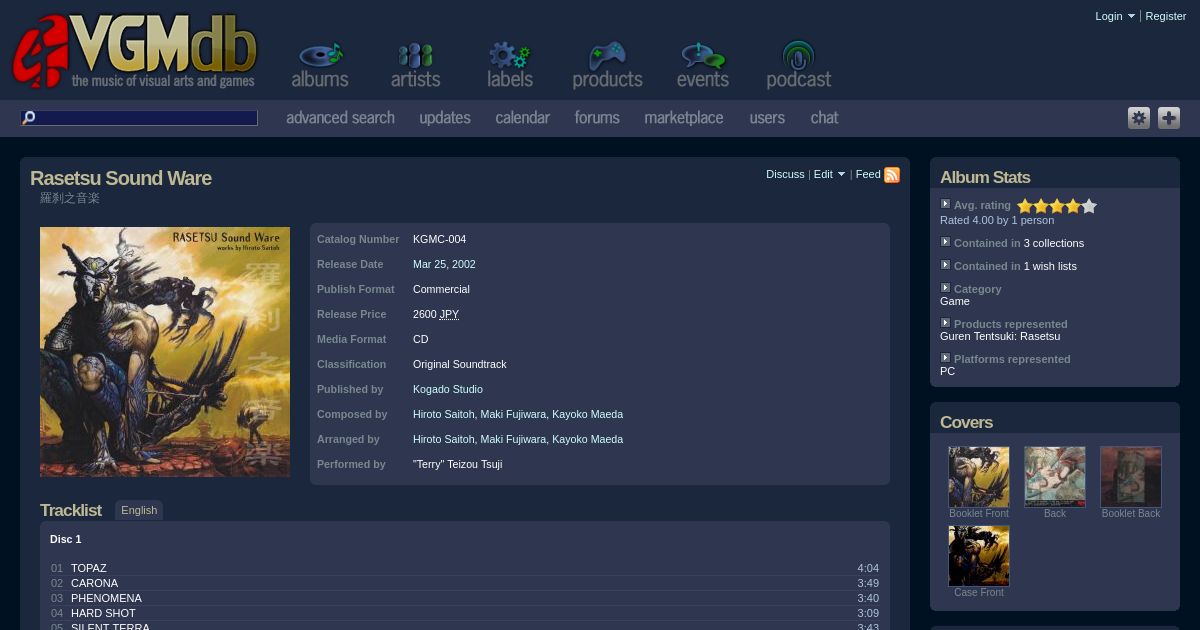Open advanced search from the navbar
1200x630 pixels.
point(340,118)
